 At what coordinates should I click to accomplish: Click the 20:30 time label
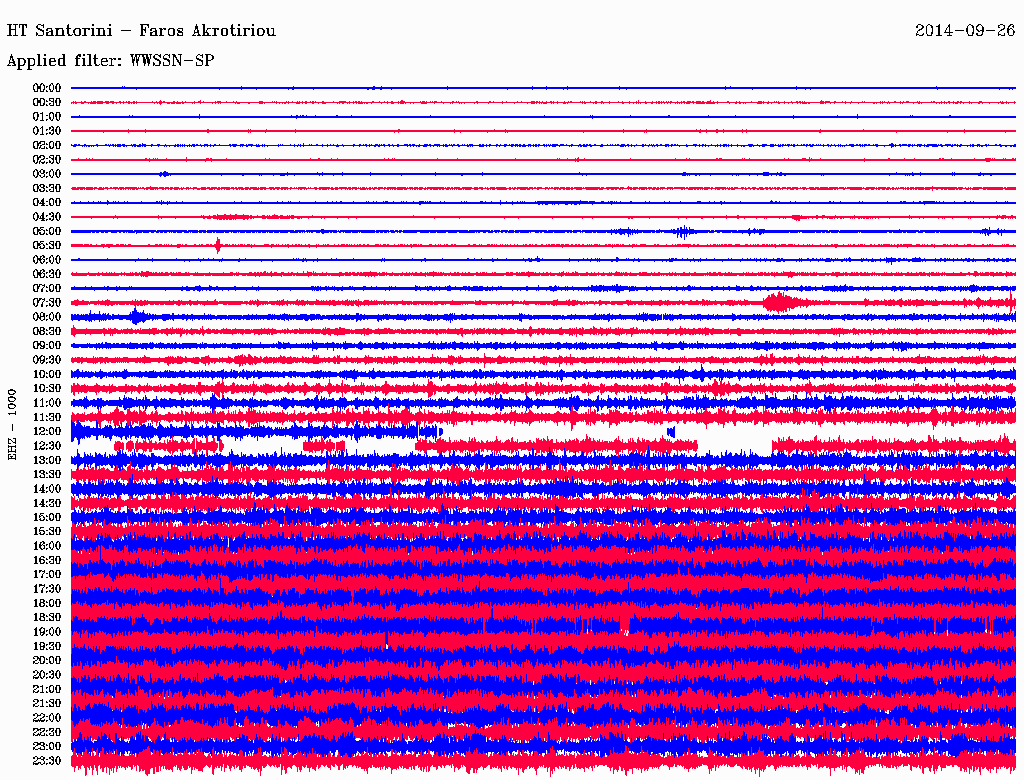[x=46, y=675]
